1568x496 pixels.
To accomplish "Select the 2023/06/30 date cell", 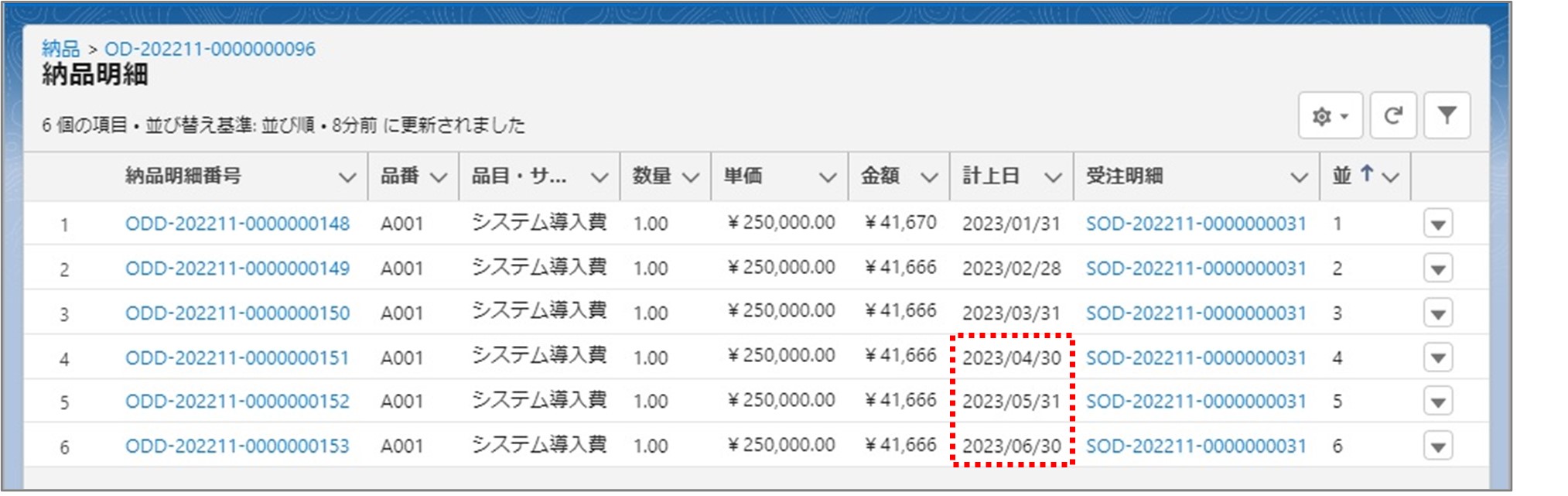I will tap(1011, 446).
